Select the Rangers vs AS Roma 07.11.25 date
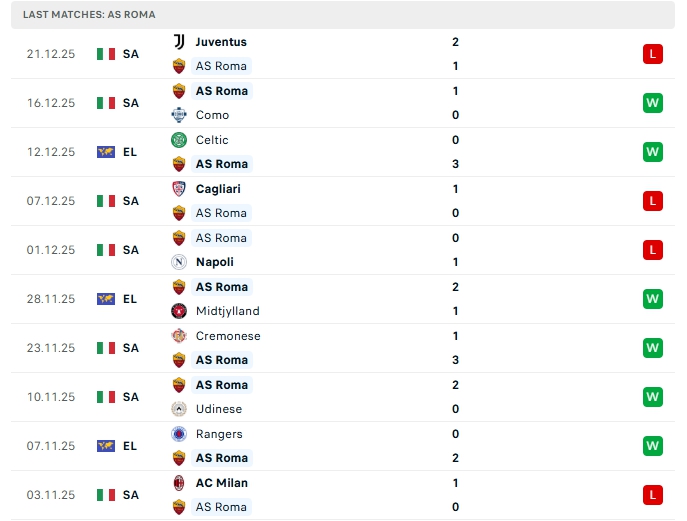This screenshot has height=521, width=687. point(51,446)
